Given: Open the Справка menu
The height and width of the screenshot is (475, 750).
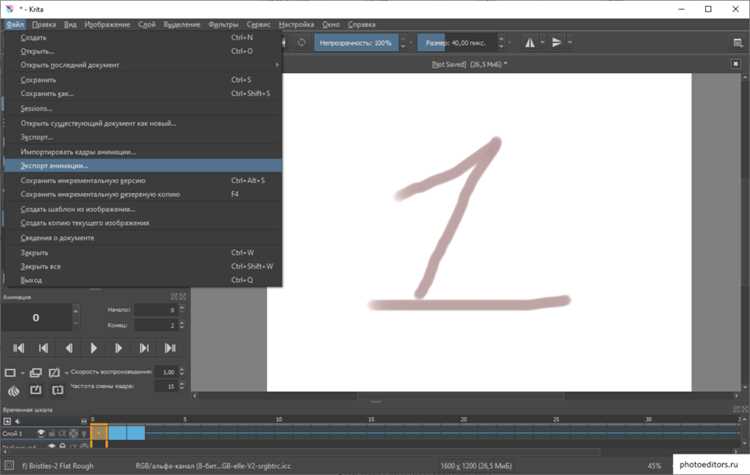Looking at the screenshot, I should click(x=362, y=24).
